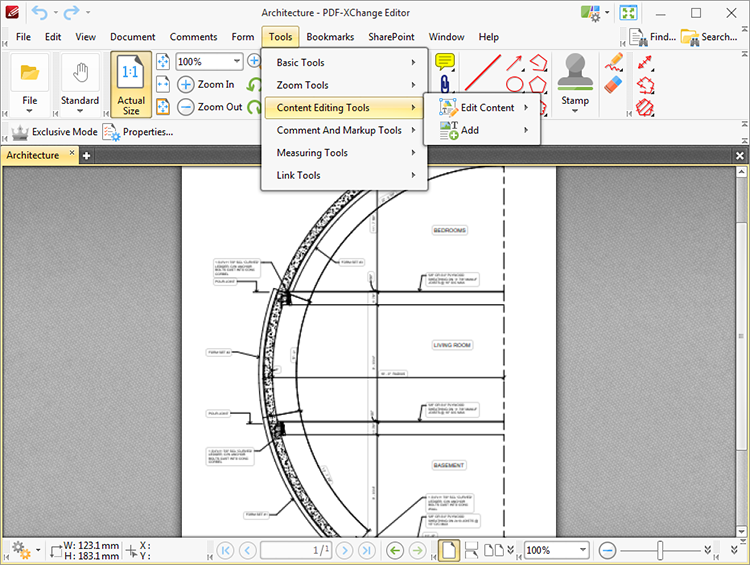Jump to first page in status bar

click(225, 550)
